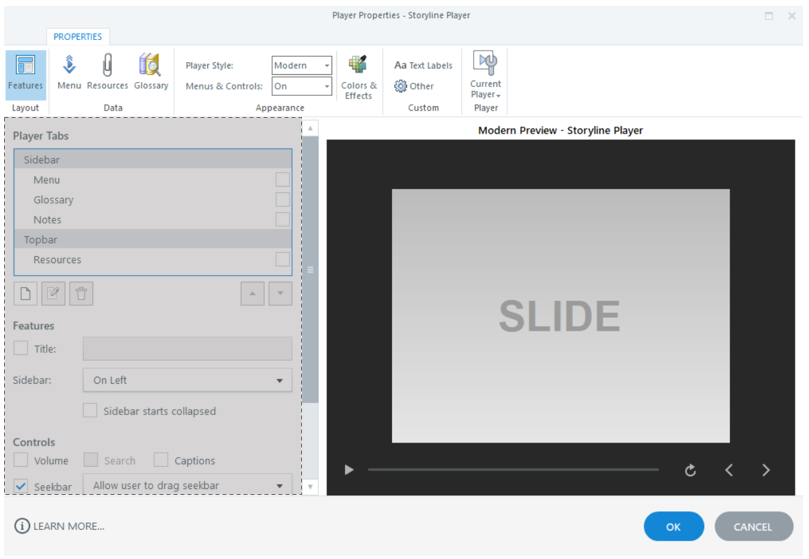The height and width of the screenshot is (559, 809).
Task: Click the play button in preview
Action: [349, 470]
